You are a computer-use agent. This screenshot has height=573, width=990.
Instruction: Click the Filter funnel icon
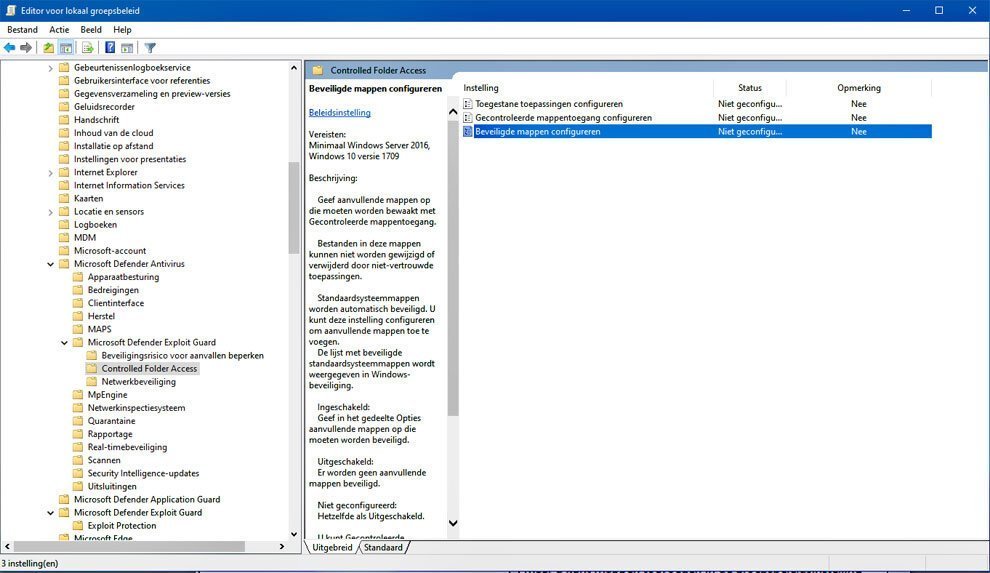150,48
